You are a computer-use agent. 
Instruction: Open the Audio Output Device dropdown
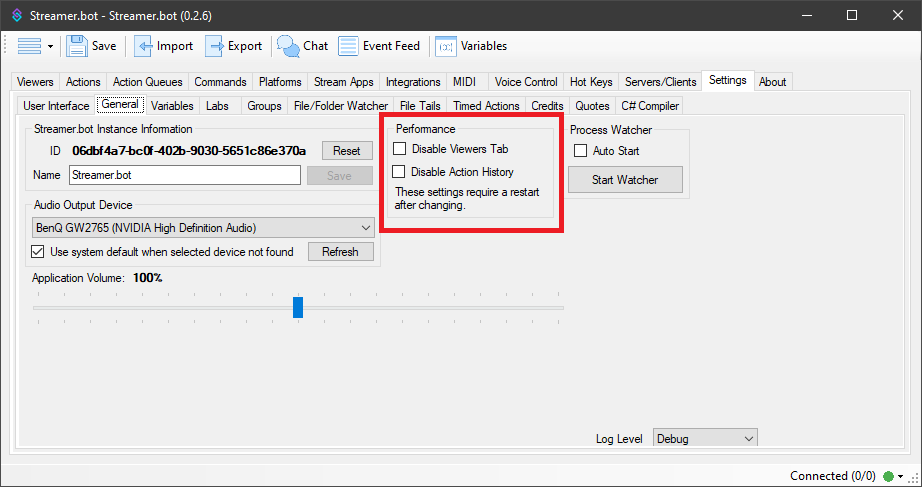(x=203, y=228)
